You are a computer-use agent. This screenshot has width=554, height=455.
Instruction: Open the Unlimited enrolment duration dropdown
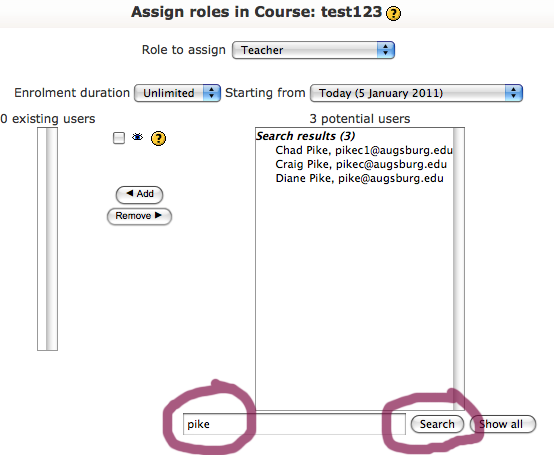tap(177, 93)
